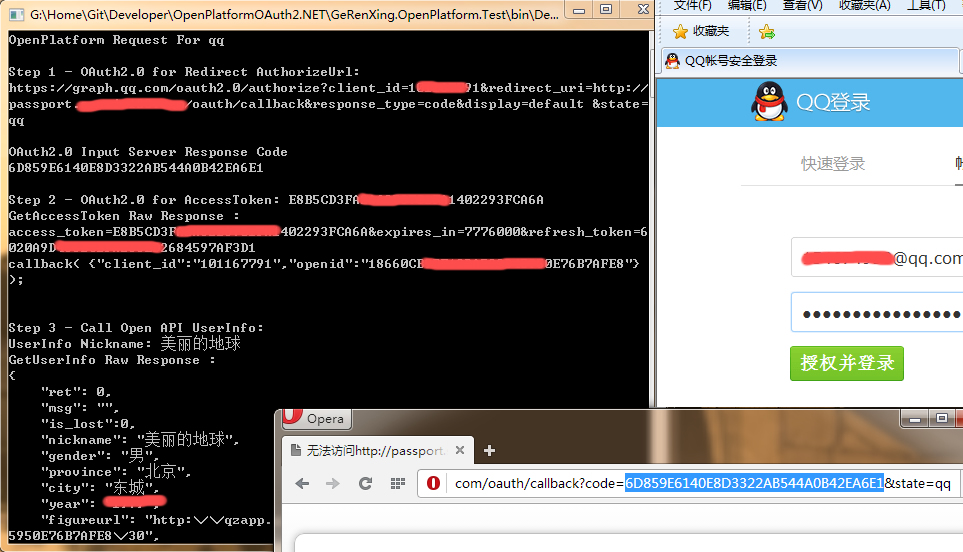Select the QQ帐号安全登录 browser tab

(808, 61)
